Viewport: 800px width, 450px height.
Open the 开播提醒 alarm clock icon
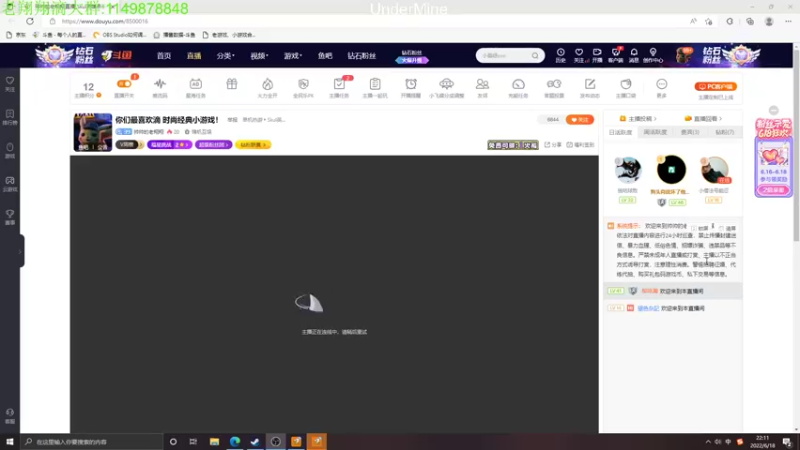coord(411,84)
